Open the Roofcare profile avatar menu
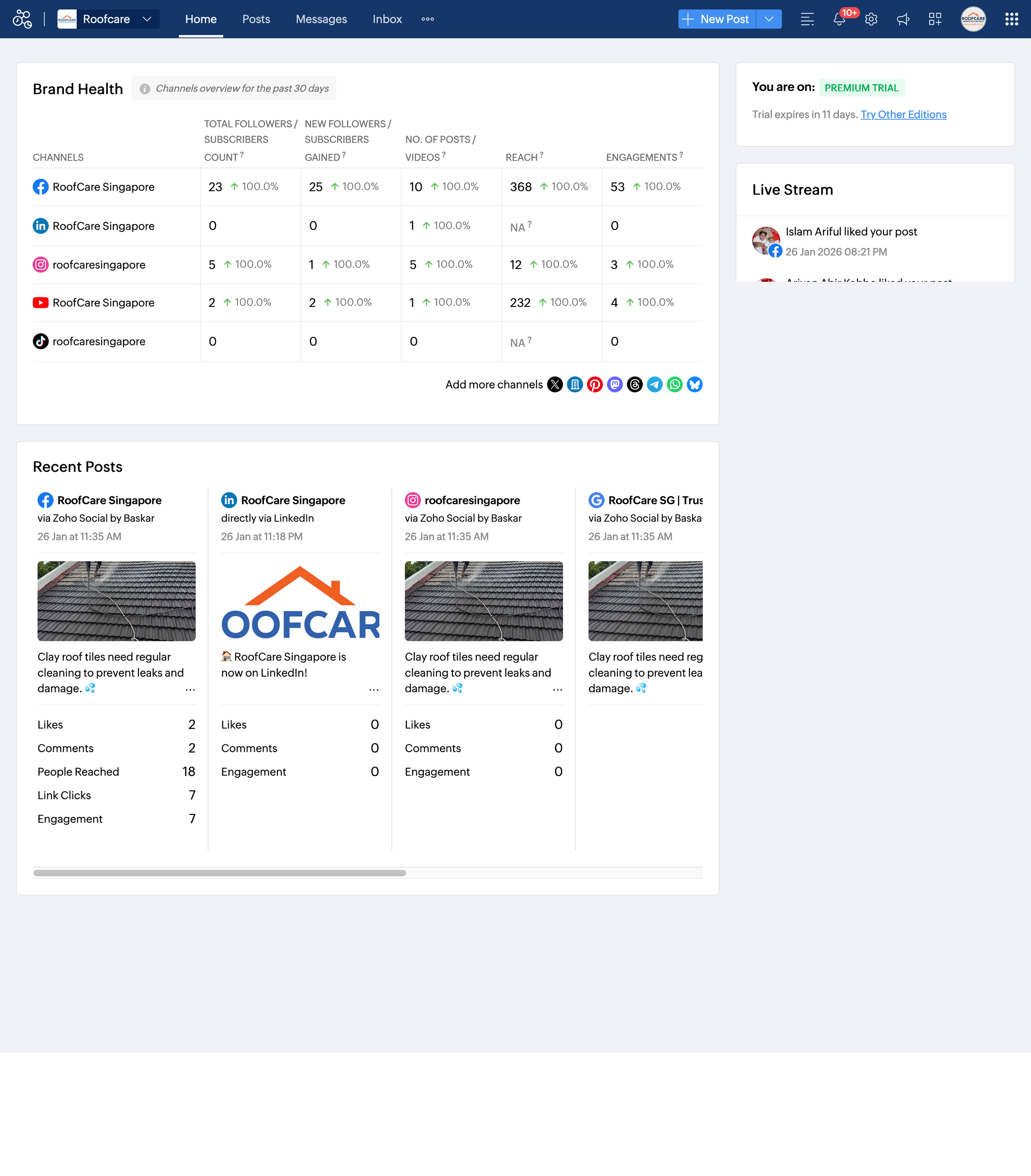 (973, 19)
